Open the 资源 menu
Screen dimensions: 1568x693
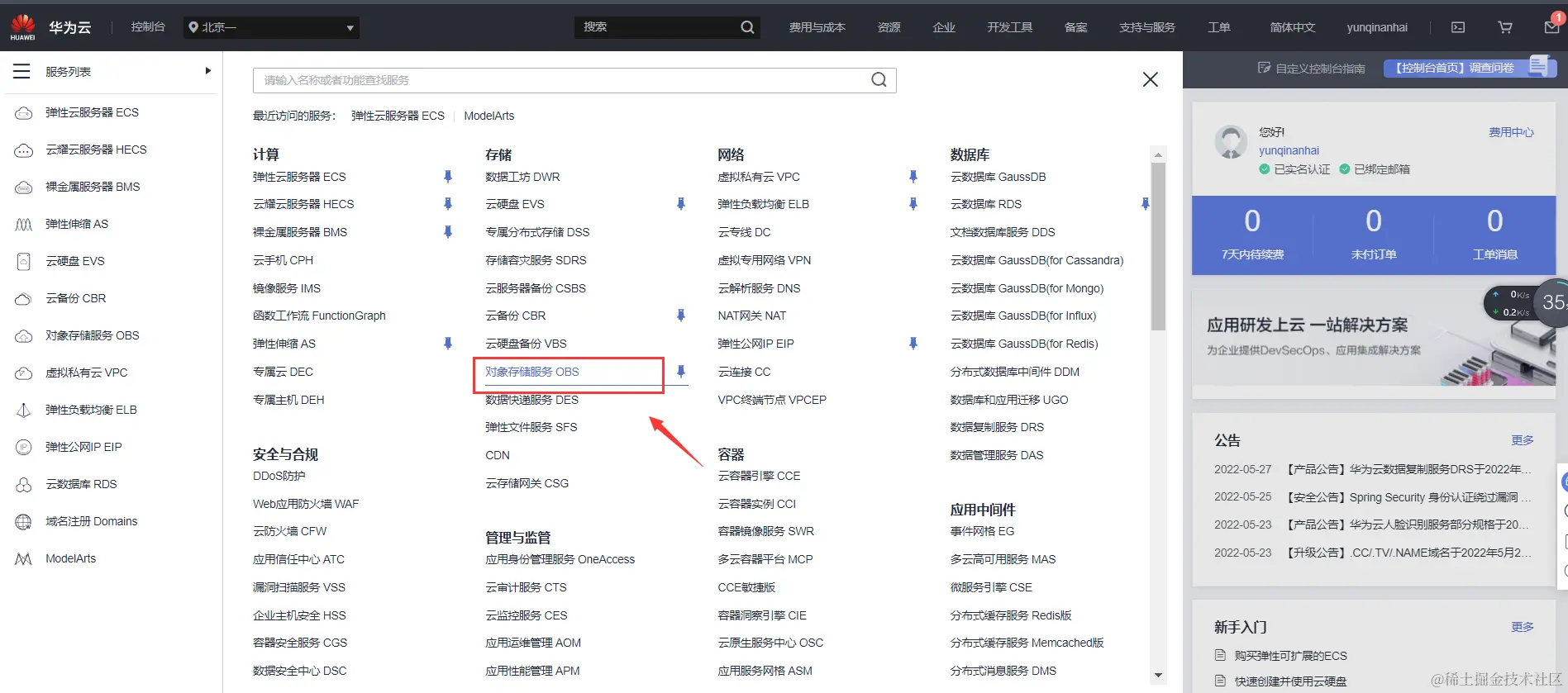pos(889,27)
